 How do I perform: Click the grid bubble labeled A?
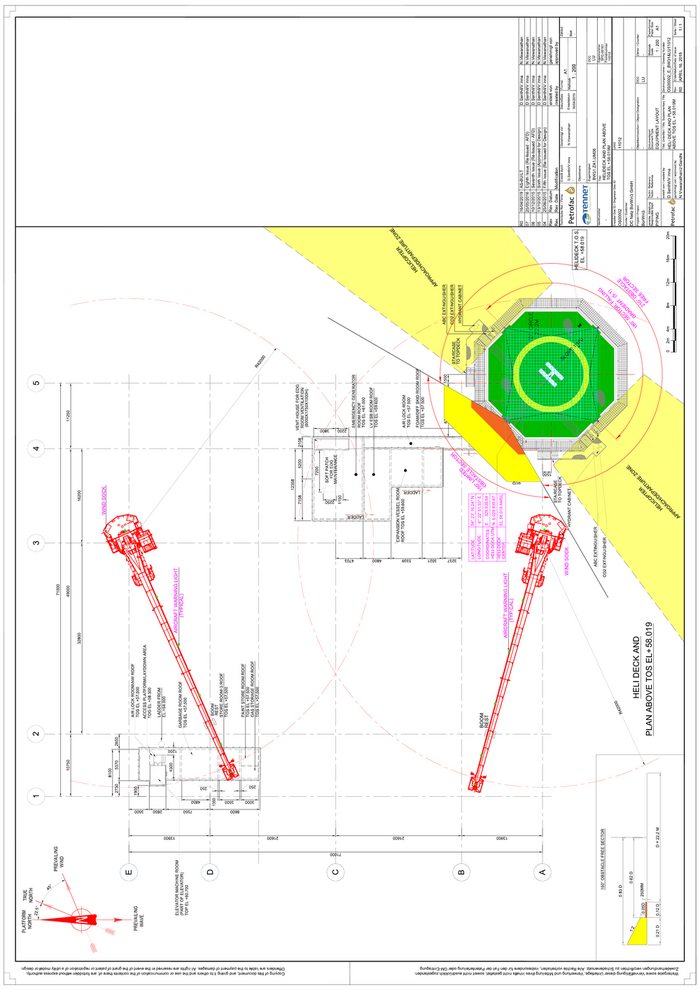[x=543, y=871]
